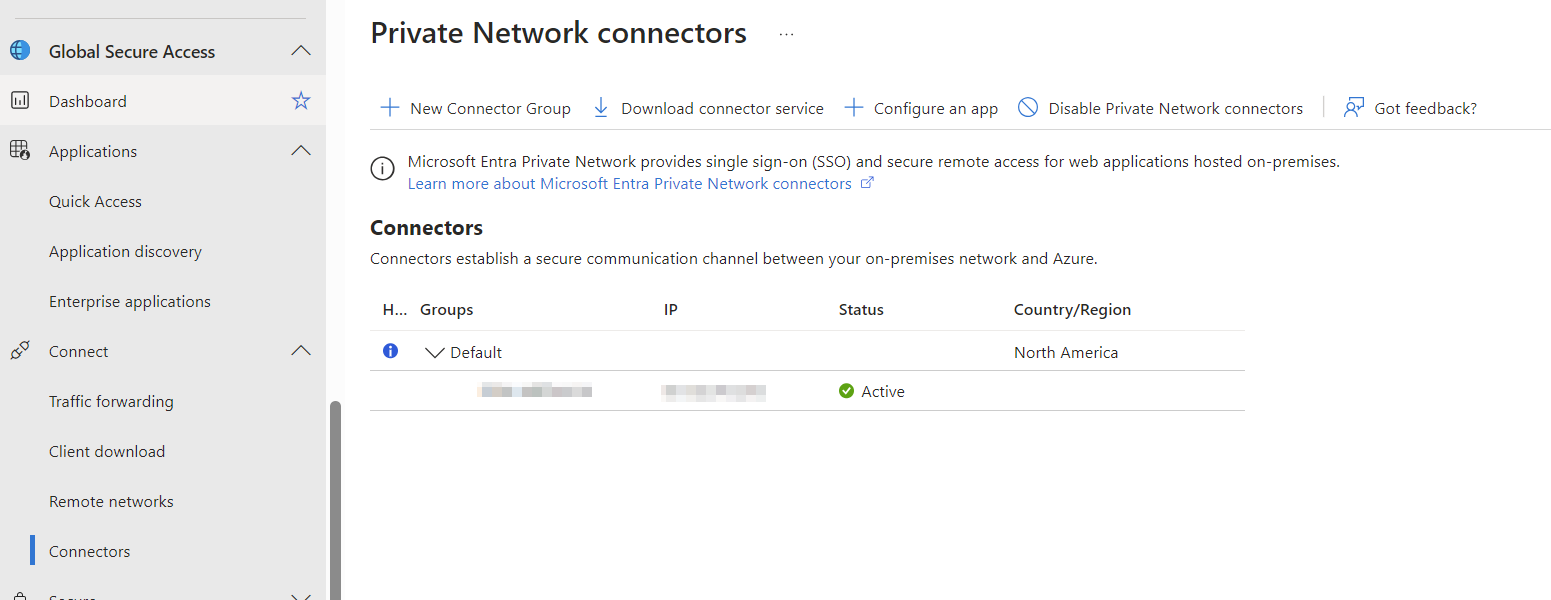Select Connectors in the sidebar
The height and width of the screenshot is (600, 1551).
click(x=89, y=551)
